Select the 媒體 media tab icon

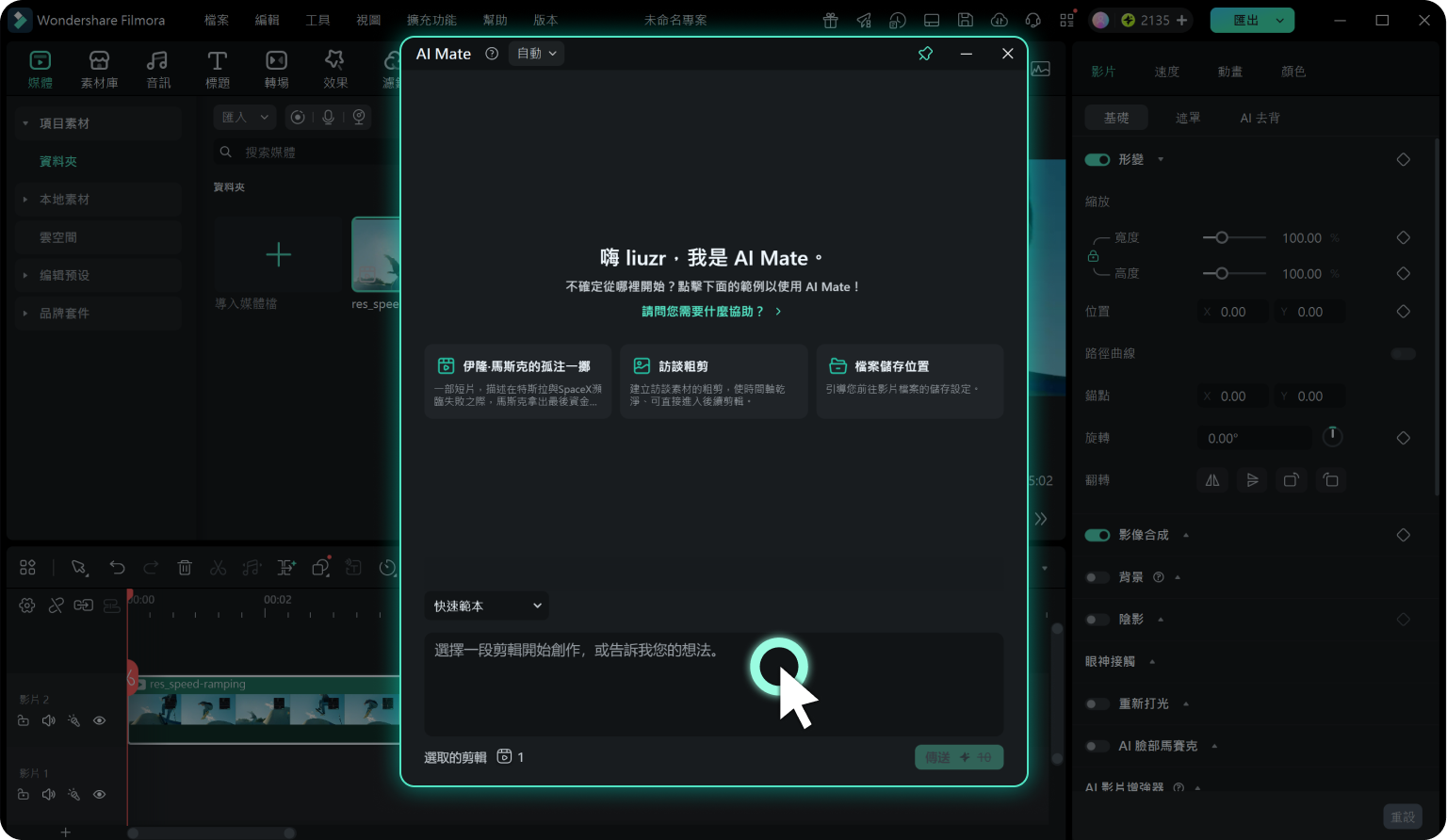click(41, 60)
